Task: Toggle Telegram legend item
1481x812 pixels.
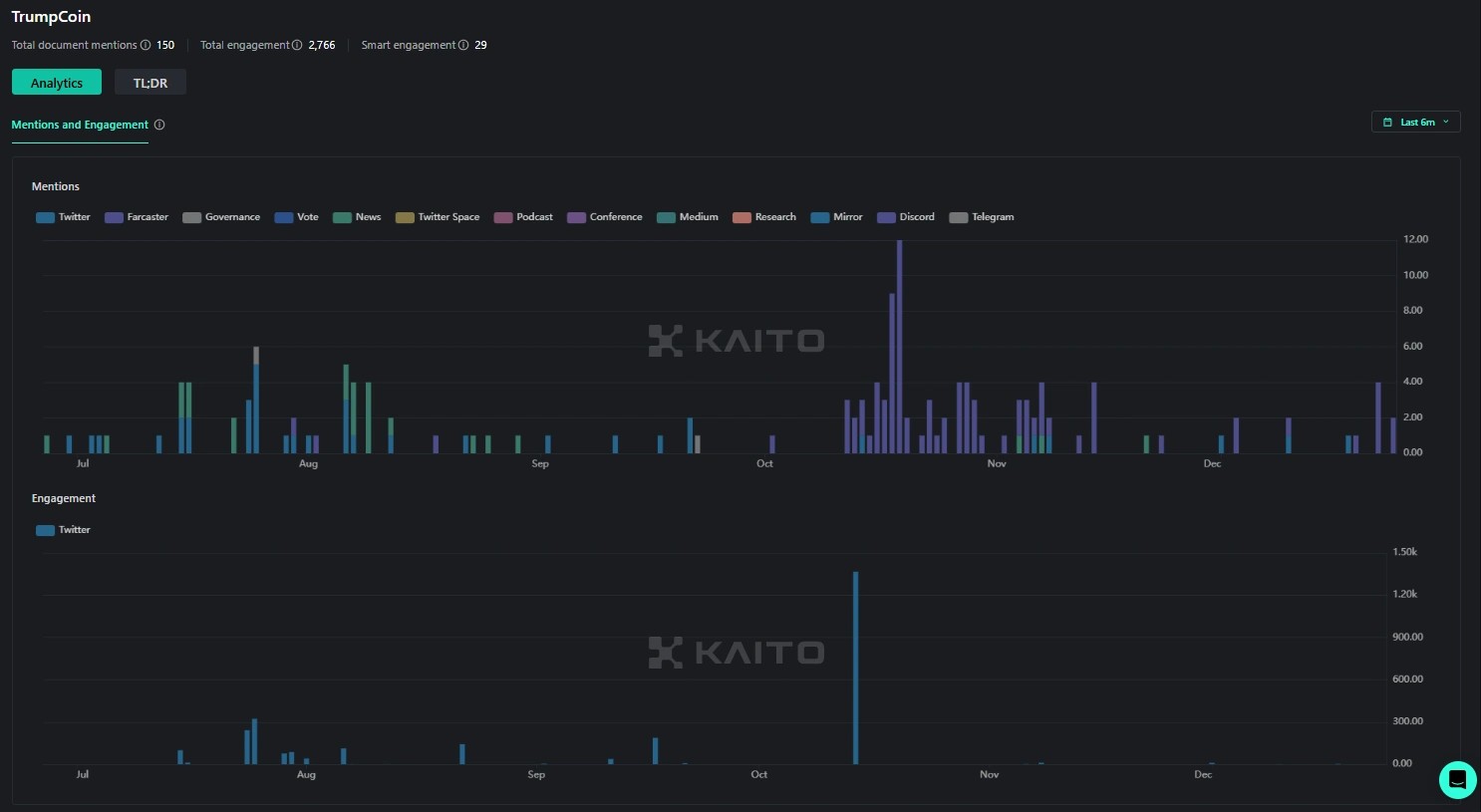Action: (982, 217)
